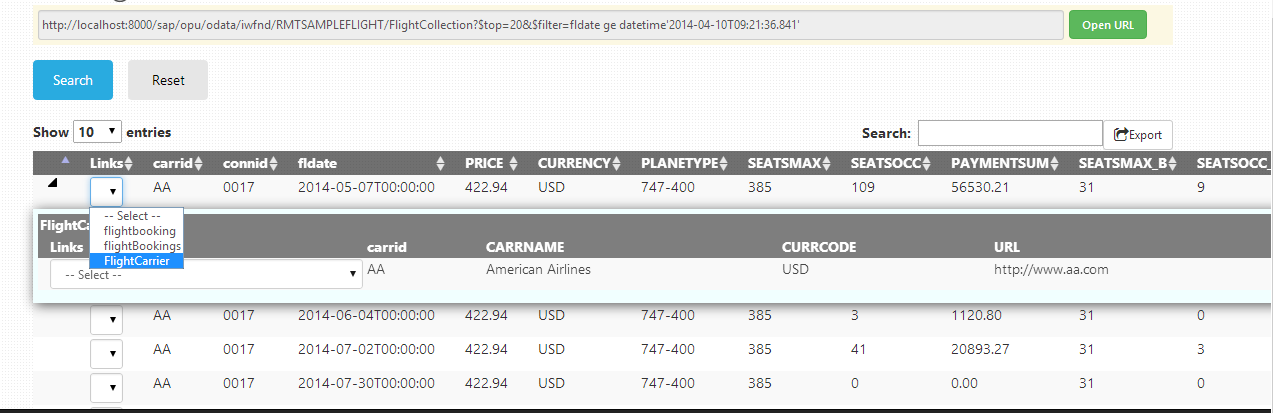This screenshot has height=413, width=1273.
Task: Click the green Open URL button
Action: point(1107,25)
